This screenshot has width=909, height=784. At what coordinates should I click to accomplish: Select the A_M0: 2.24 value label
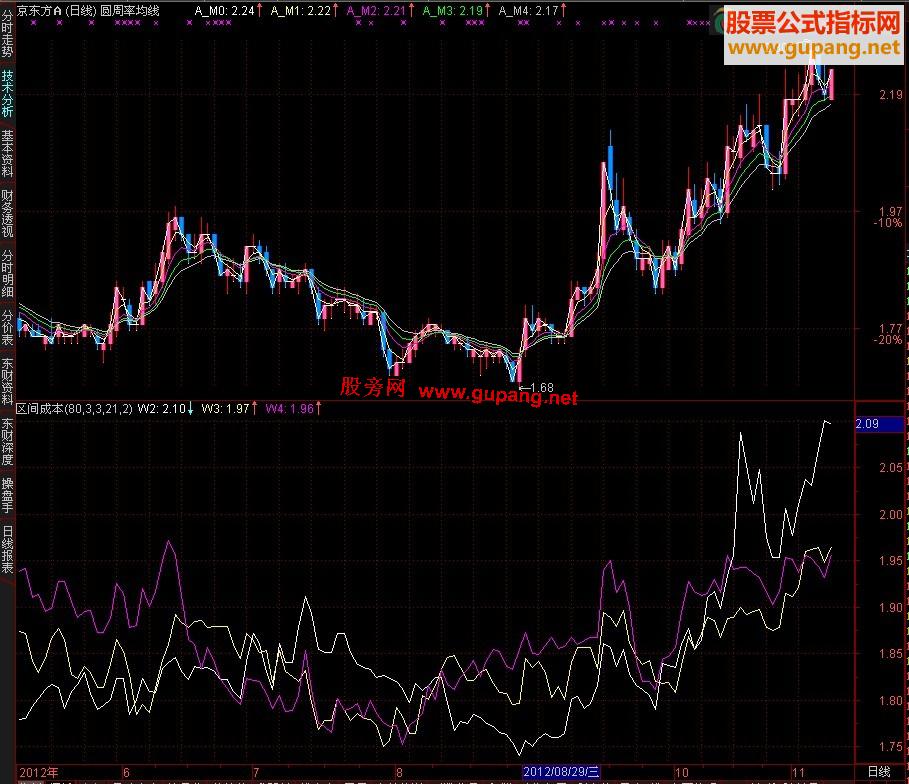[x=228, y=10]
